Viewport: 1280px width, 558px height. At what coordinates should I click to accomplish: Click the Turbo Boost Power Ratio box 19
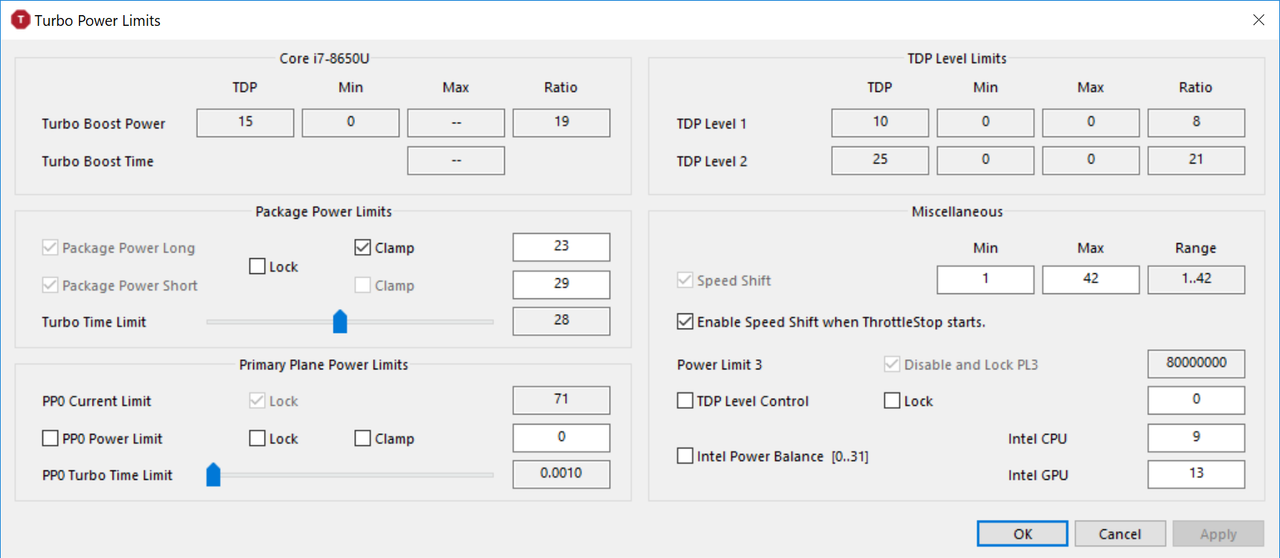click(561, 123)
